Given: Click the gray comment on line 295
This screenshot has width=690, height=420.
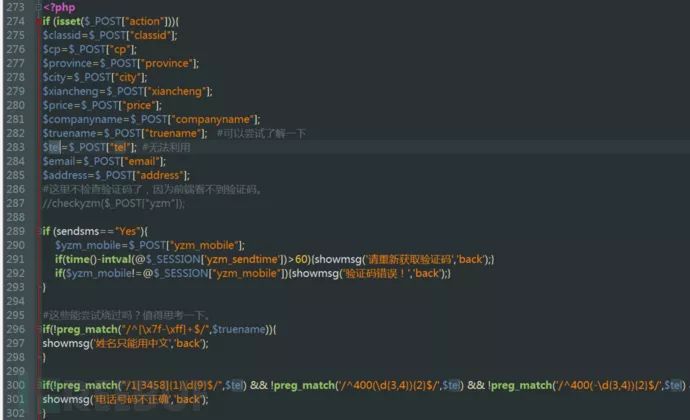Looking at the screenshot, I should pyautogui.click(x=126, y=315).
